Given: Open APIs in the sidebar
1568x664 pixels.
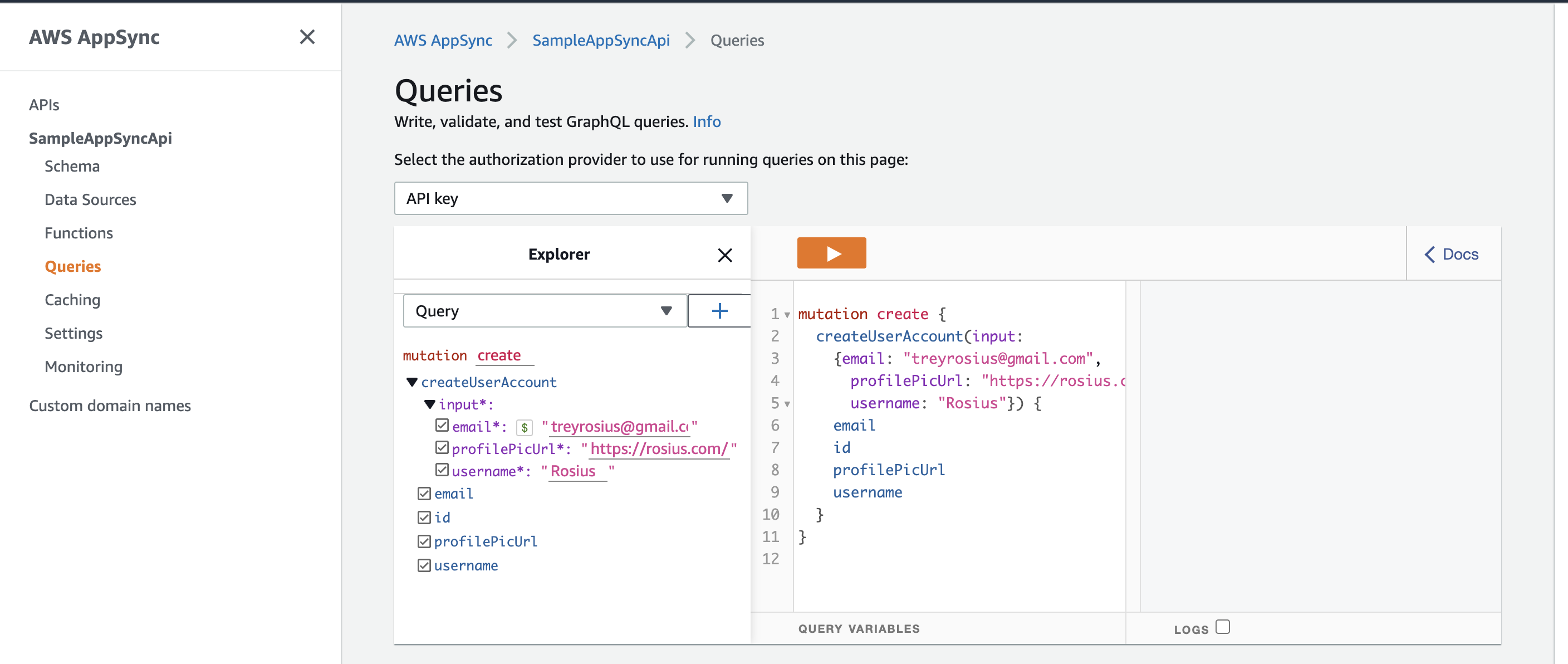Looking at the screenshot, I should 44,105.
